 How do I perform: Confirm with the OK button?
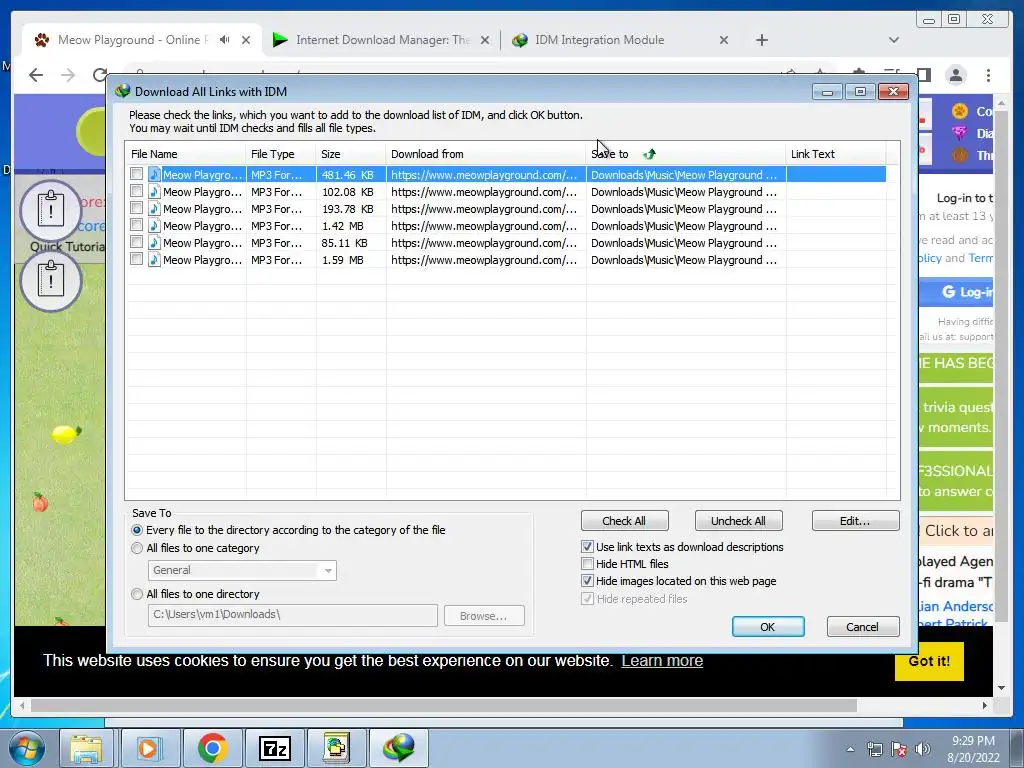[x=768, y=626]
